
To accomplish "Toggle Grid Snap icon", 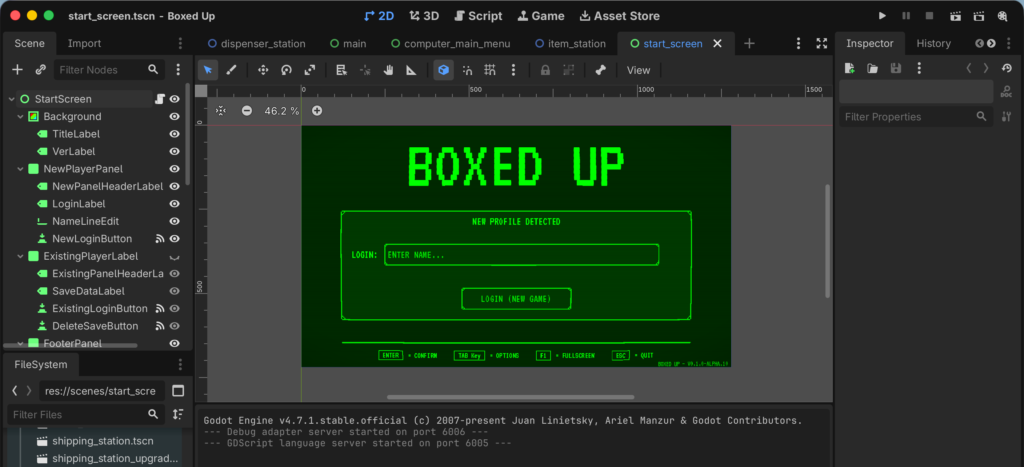I will coord(490,70).
